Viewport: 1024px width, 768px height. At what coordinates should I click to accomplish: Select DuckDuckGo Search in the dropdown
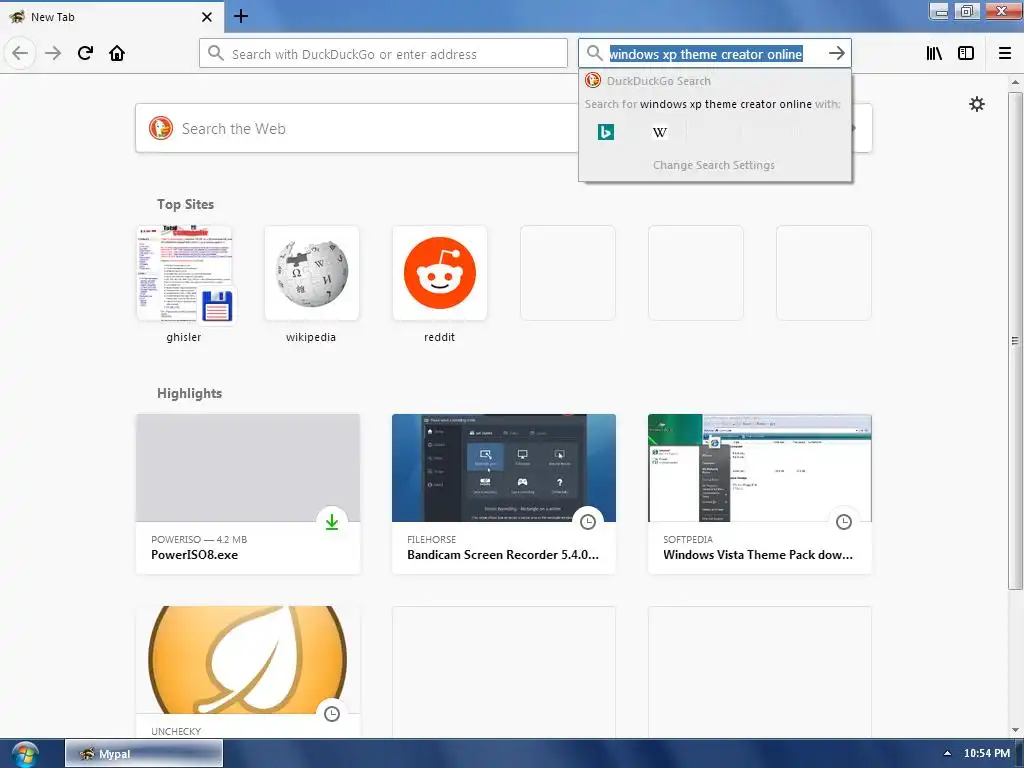(714, 81)
